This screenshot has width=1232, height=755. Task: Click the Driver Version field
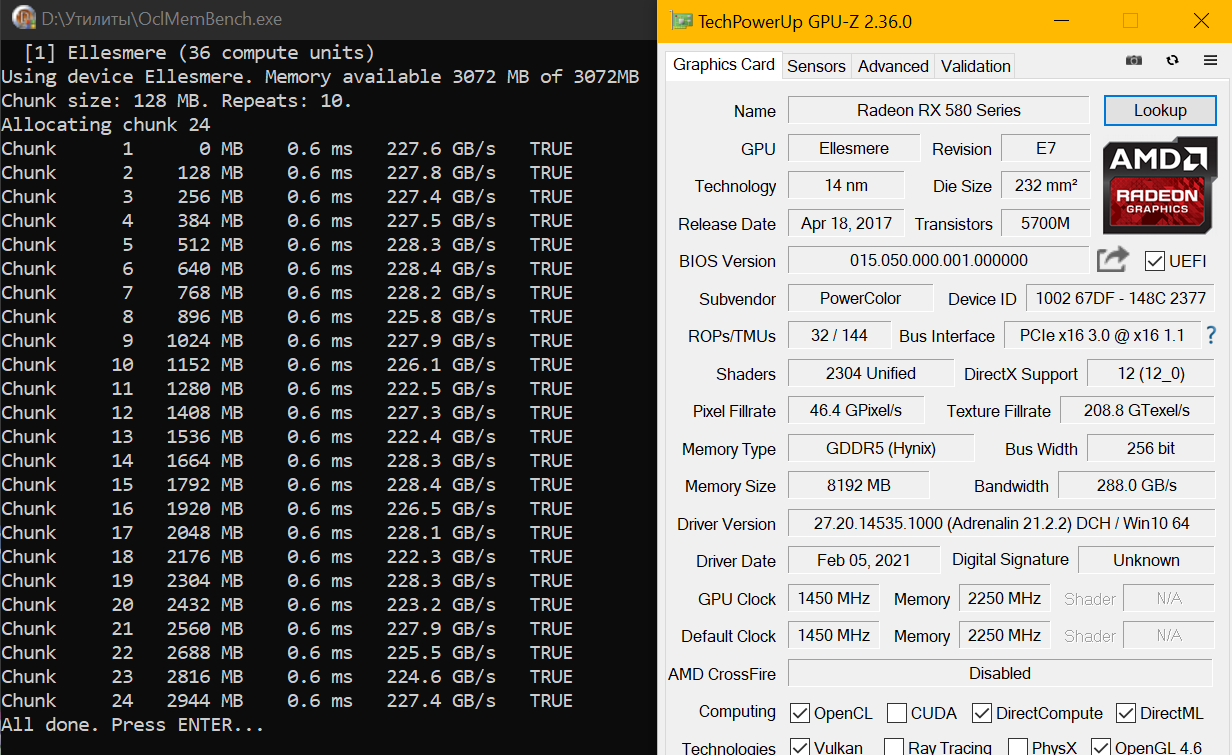tap(1002, 523)
